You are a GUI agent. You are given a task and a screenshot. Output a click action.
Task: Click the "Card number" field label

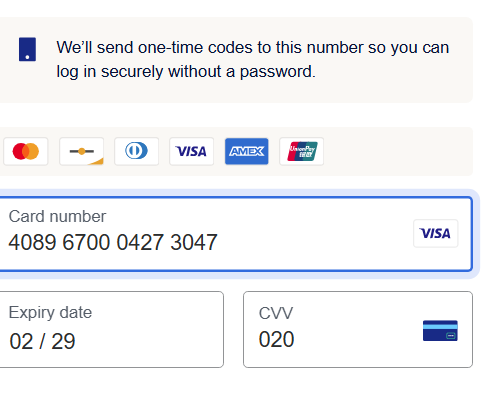[57, 217]
